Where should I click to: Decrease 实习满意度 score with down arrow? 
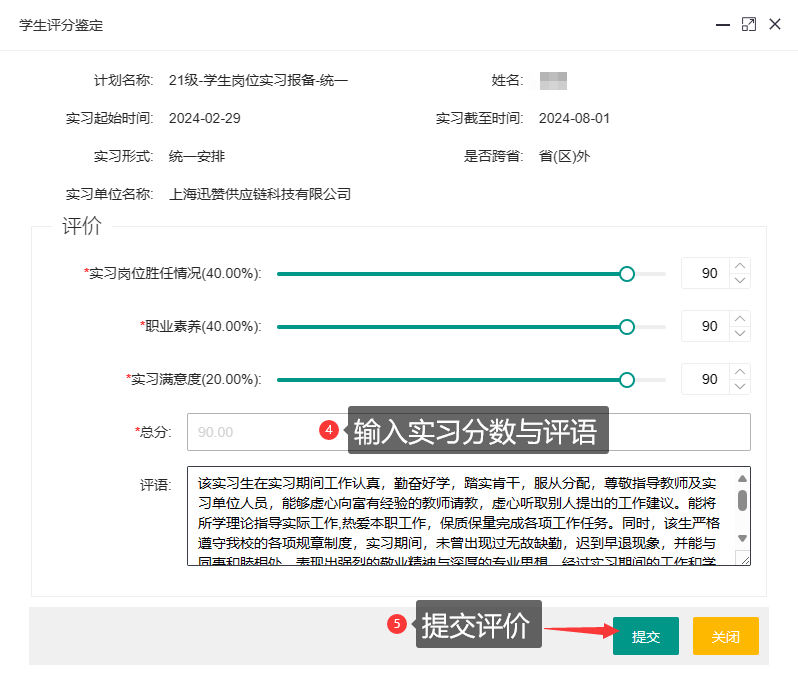(x=740, y=387)
